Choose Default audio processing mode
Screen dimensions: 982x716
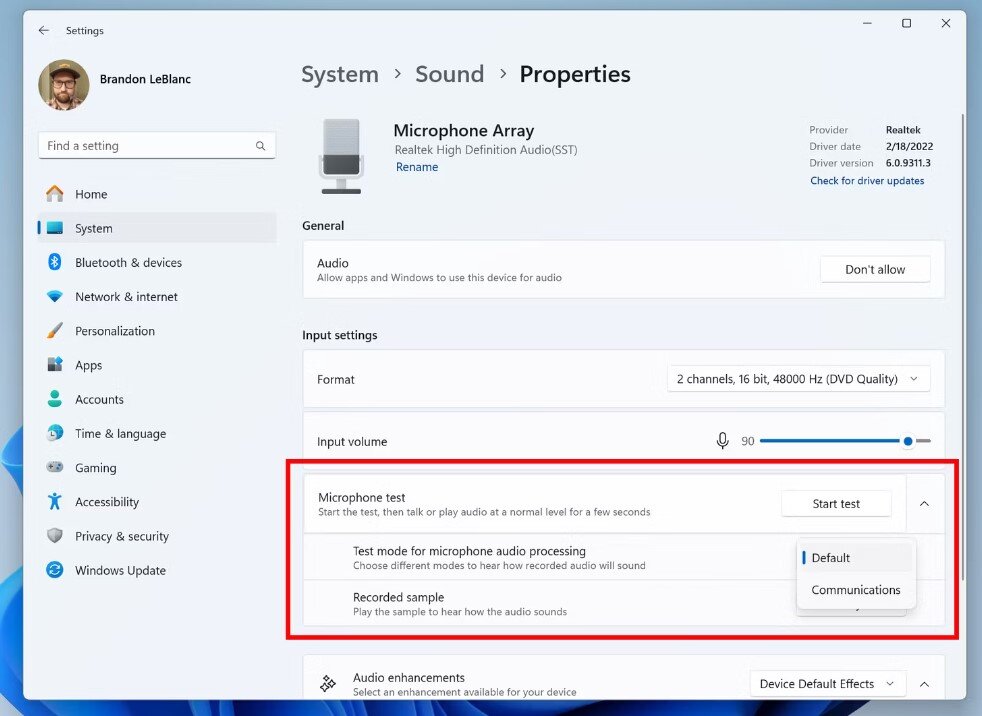[829, 557]
